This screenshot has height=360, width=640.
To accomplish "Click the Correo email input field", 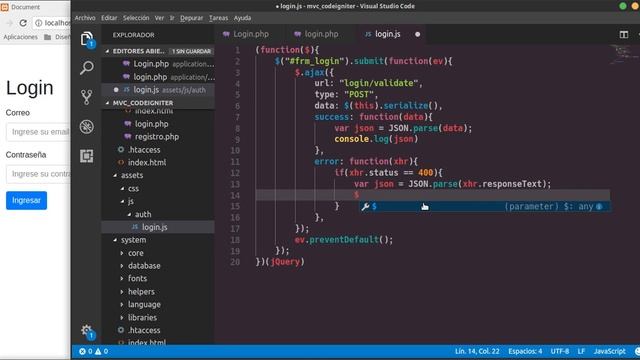I will point(38,132).
